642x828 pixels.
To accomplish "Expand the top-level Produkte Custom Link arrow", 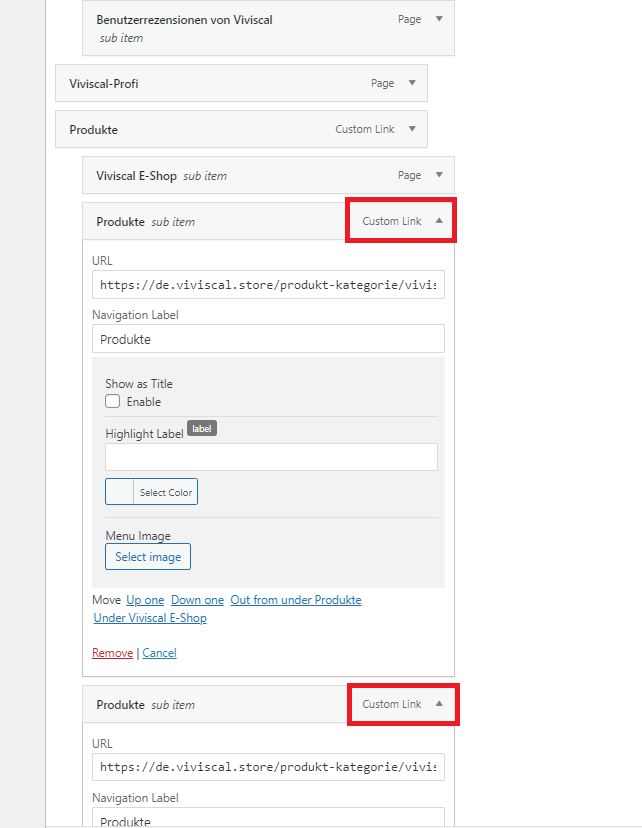I will click(x=411, y=129).
